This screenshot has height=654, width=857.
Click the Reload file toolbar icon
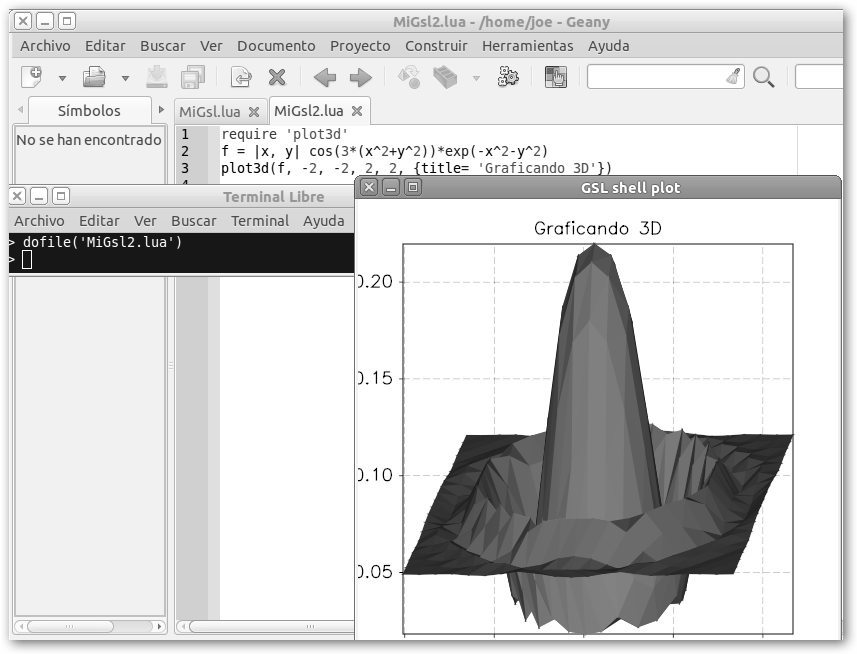(241, 77)
